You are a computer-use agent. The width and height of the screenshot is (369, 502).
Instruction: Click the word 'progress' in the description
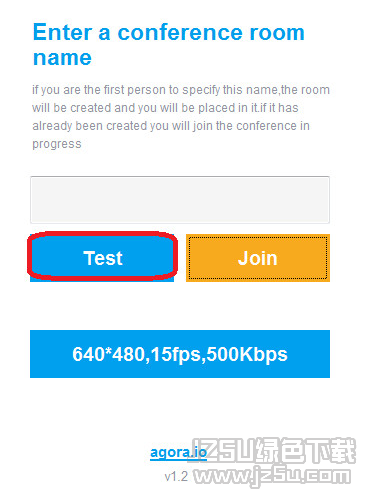coord(57,144)
